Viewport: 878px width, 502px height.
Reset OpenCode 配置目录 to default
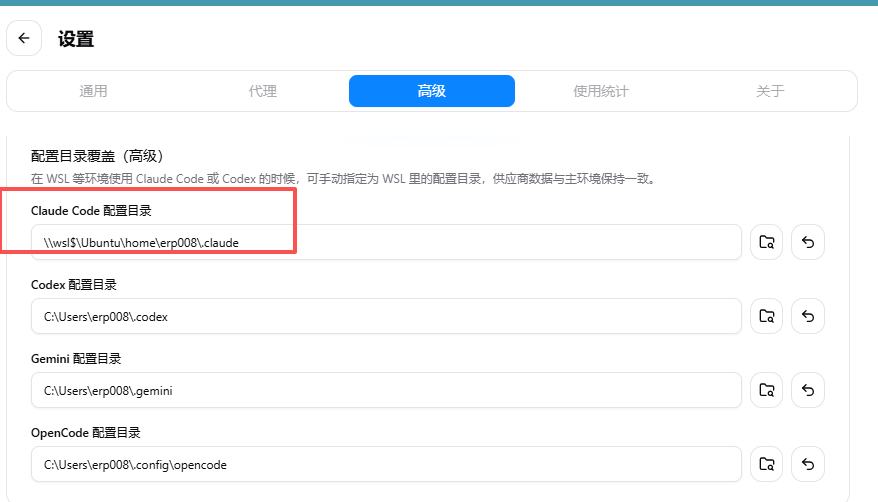pyautogui.click(x=807, y=464)
